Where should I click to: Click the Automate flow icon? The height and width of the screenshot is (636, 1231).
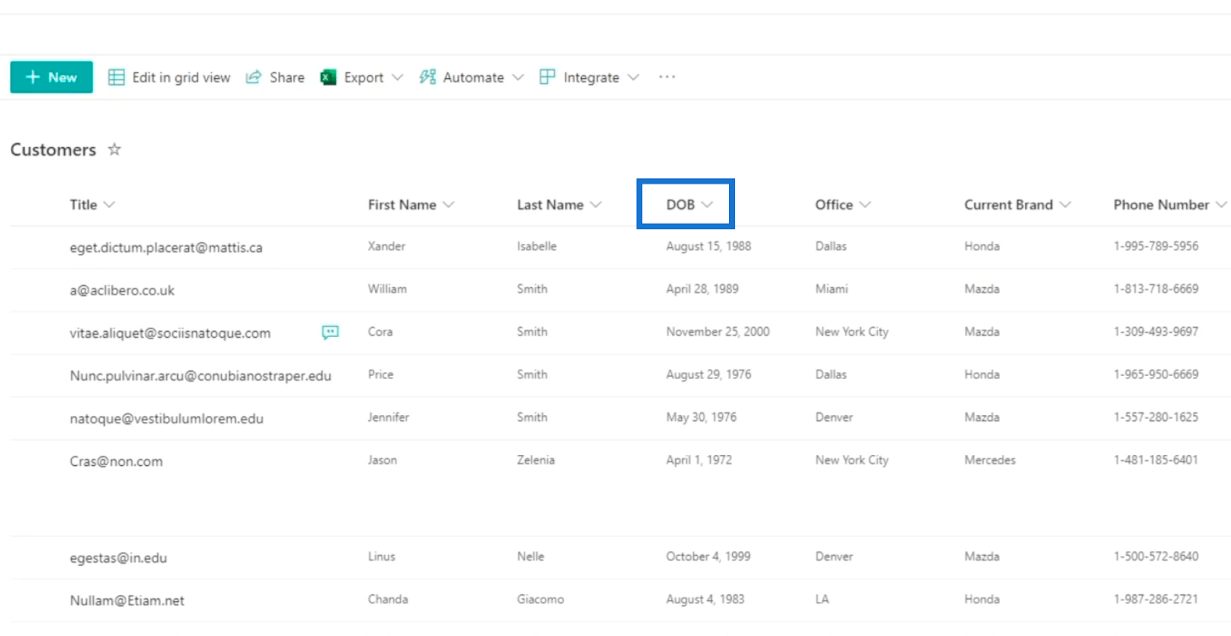pos(428,77)
